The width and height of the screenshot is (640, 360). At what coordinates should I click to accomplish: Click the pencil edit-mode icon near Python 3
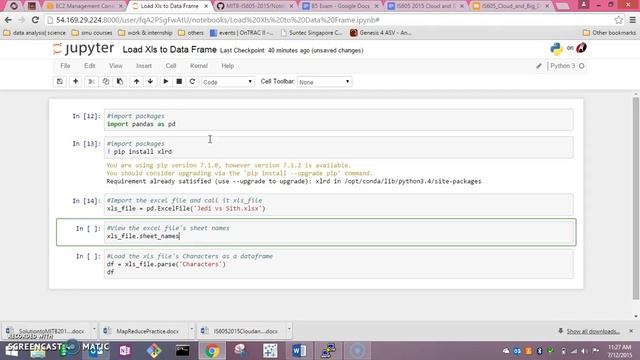click(539, 66)
